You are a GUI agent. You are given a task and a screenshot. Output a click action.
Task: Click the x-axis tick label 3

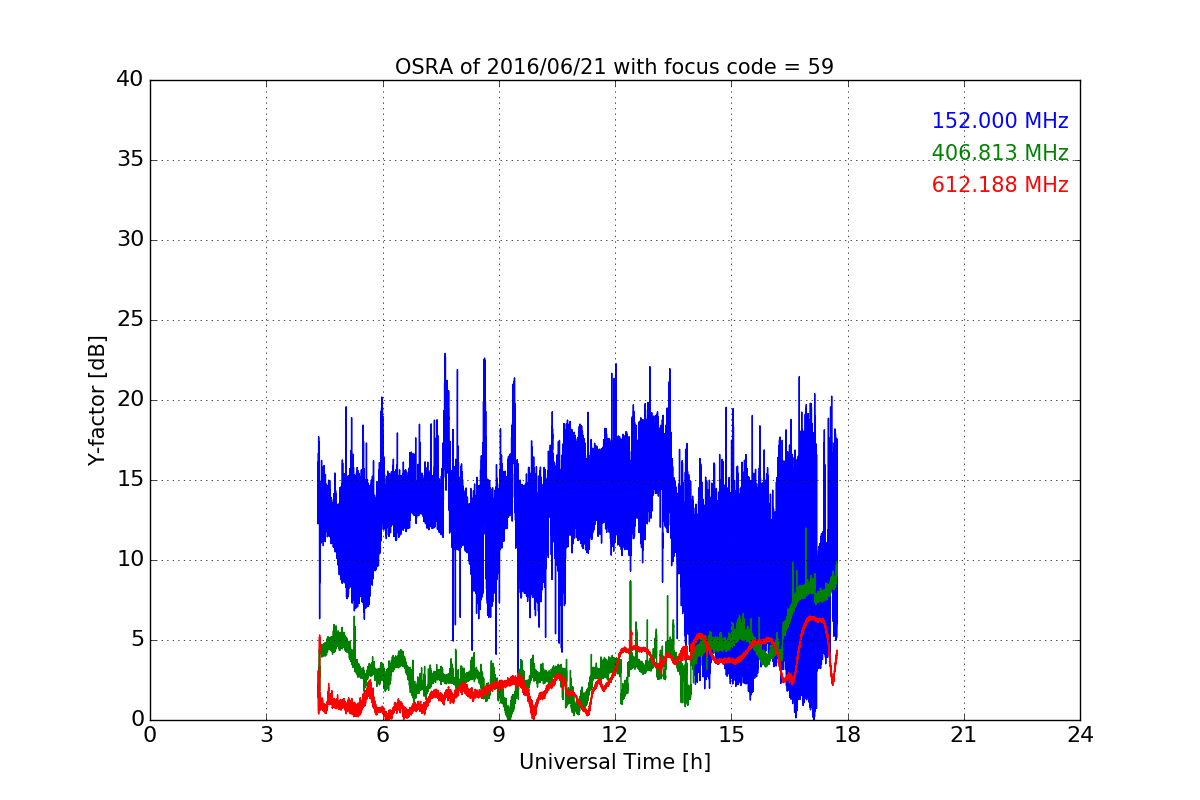(266, 735)
